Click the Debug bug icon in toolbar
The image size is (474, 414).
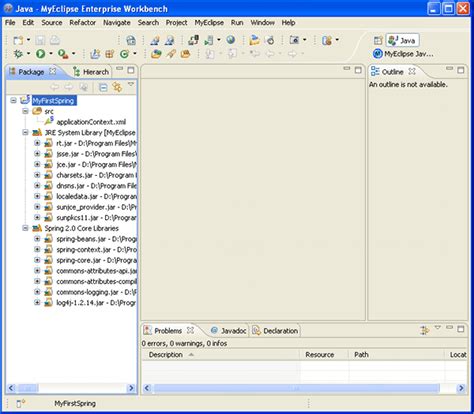click(x=18, y=54)
